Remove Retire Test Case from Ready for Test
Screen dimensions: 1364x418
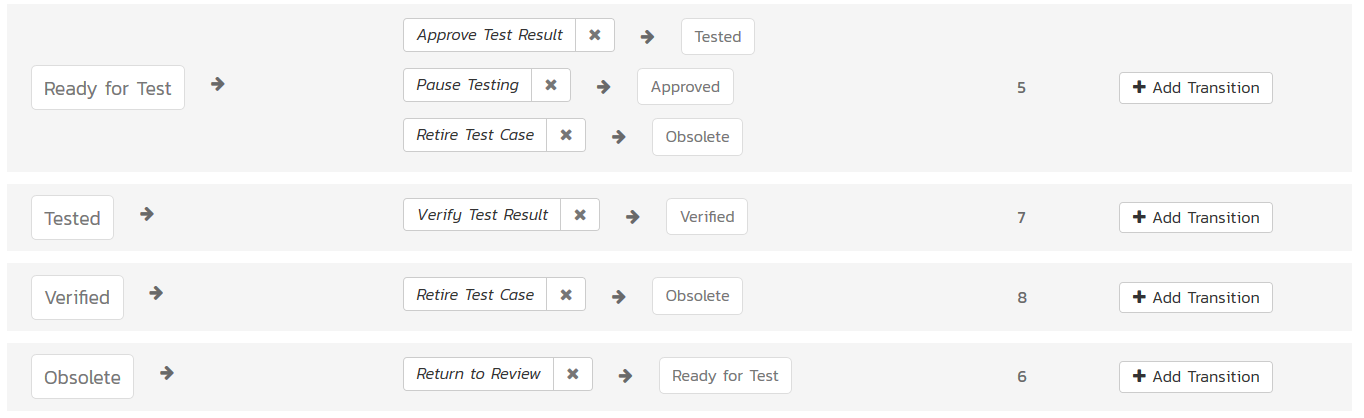566,135
